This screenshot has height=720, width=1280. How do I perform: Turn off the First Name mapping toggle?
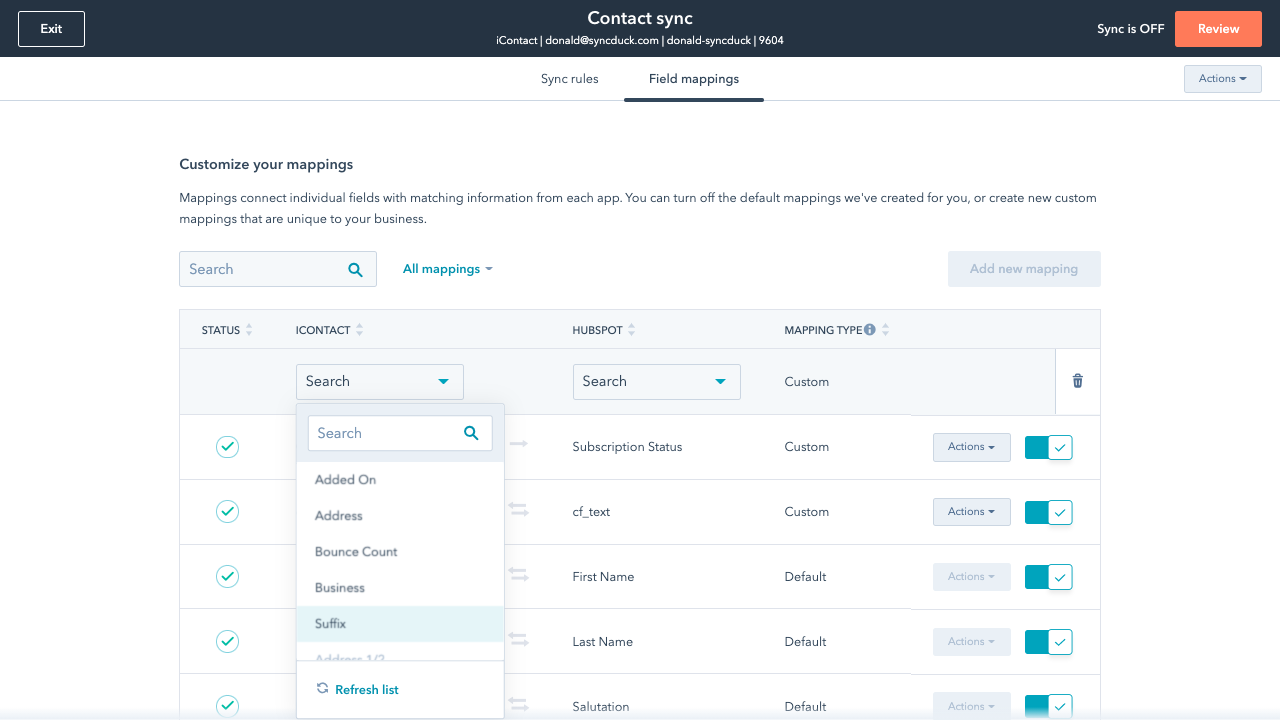click(1048, 577)
